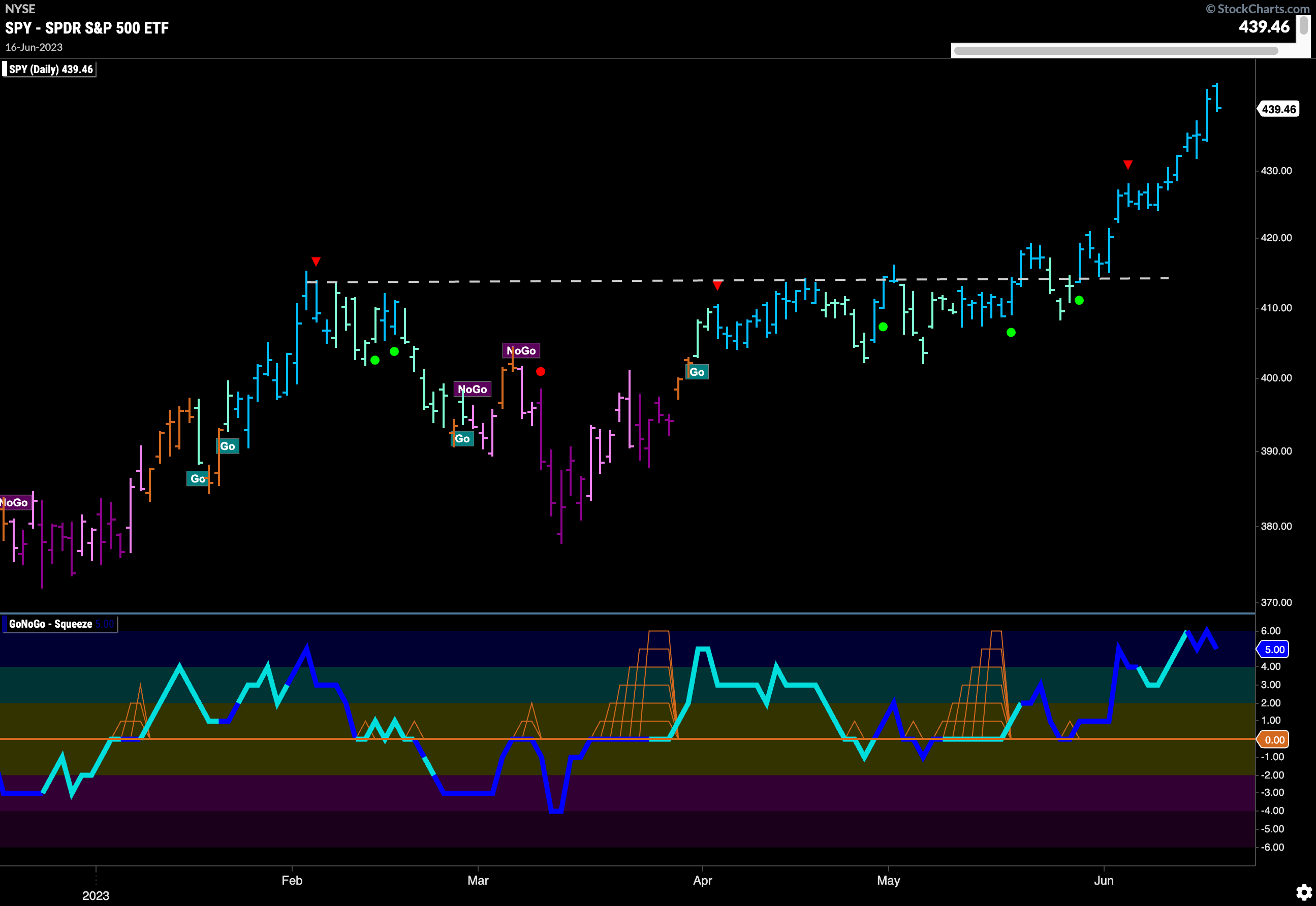
Task: Click the green dot in mid-May
Action: point(1011,333)
